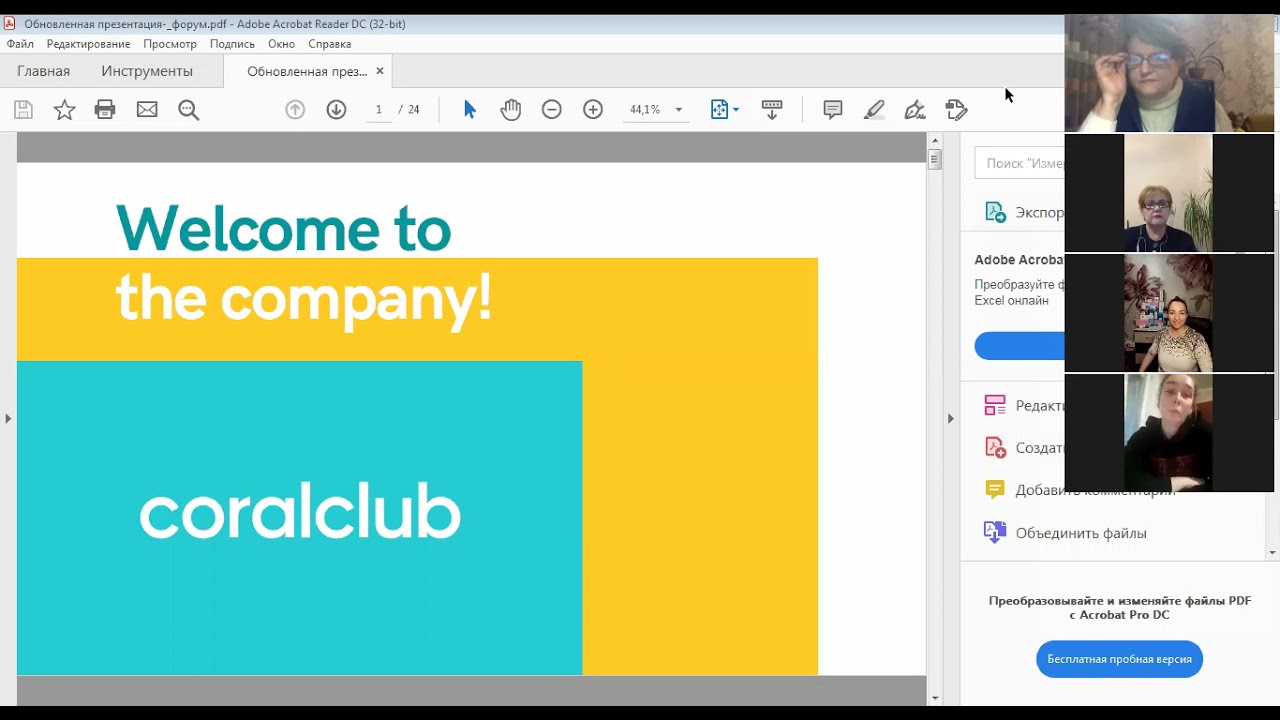Select the Обновленная през... document tab

(307, 71)
